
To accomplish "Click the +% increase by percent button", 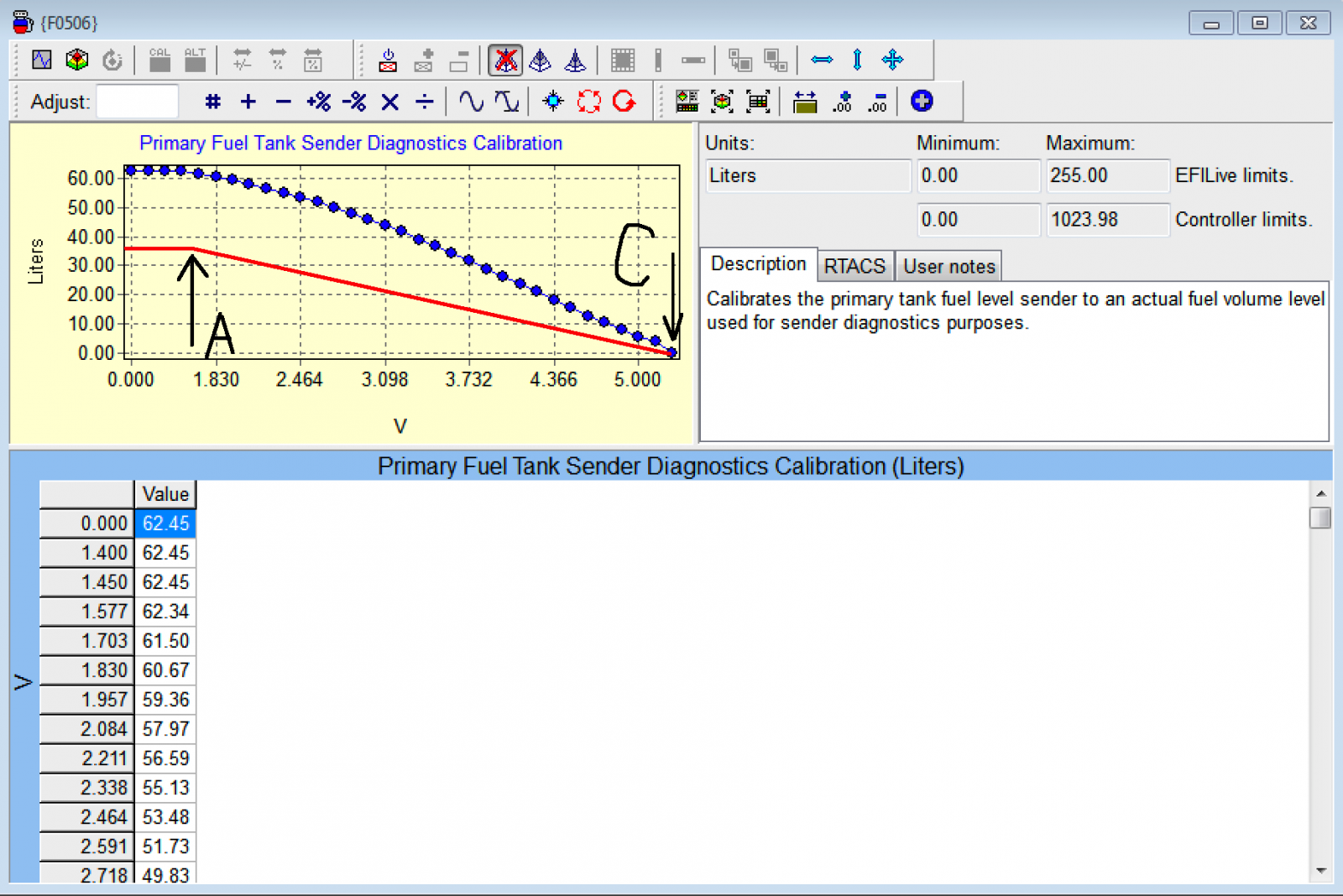I will 319,102.
